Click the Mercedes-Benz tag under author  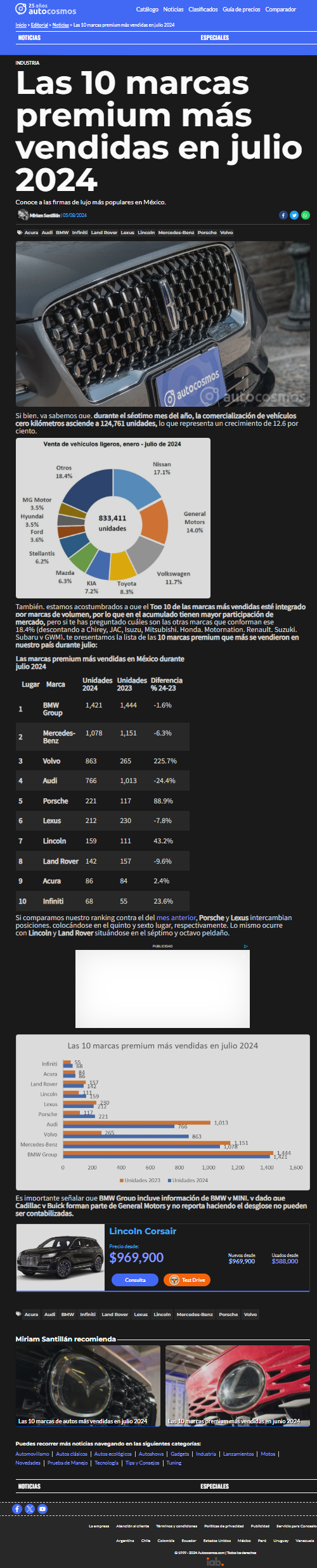tap(176, 233)
